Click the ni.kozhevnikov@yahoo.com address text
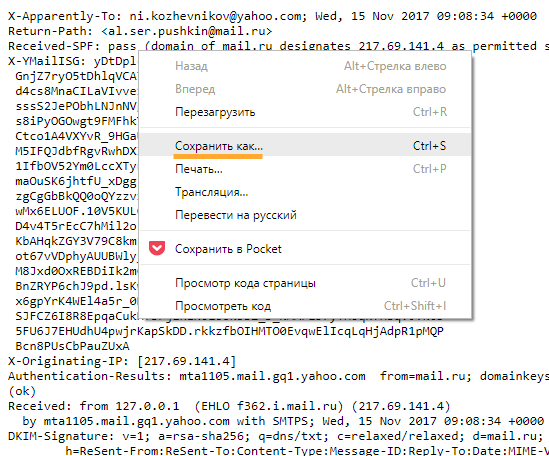549x456 pixels. pos(215,16)
